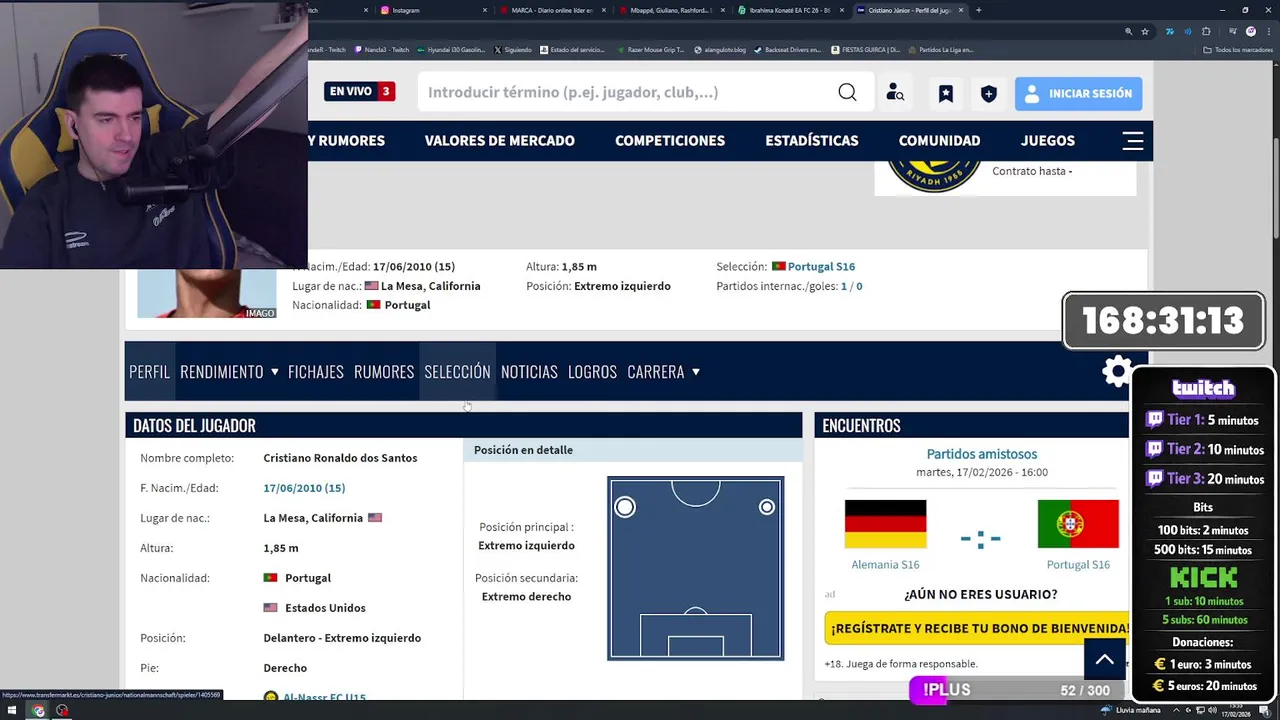1280x720 pixels.
Task: Open the Al-Nassr FC U15 link
Action: (324, 696)
